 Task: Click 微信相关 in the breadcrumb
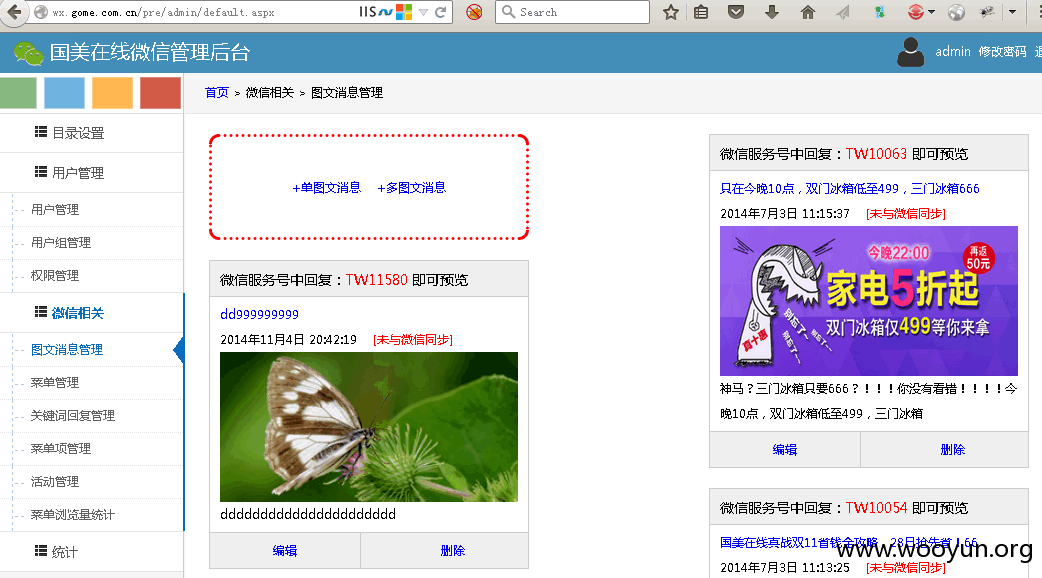(x=269, y=92)
